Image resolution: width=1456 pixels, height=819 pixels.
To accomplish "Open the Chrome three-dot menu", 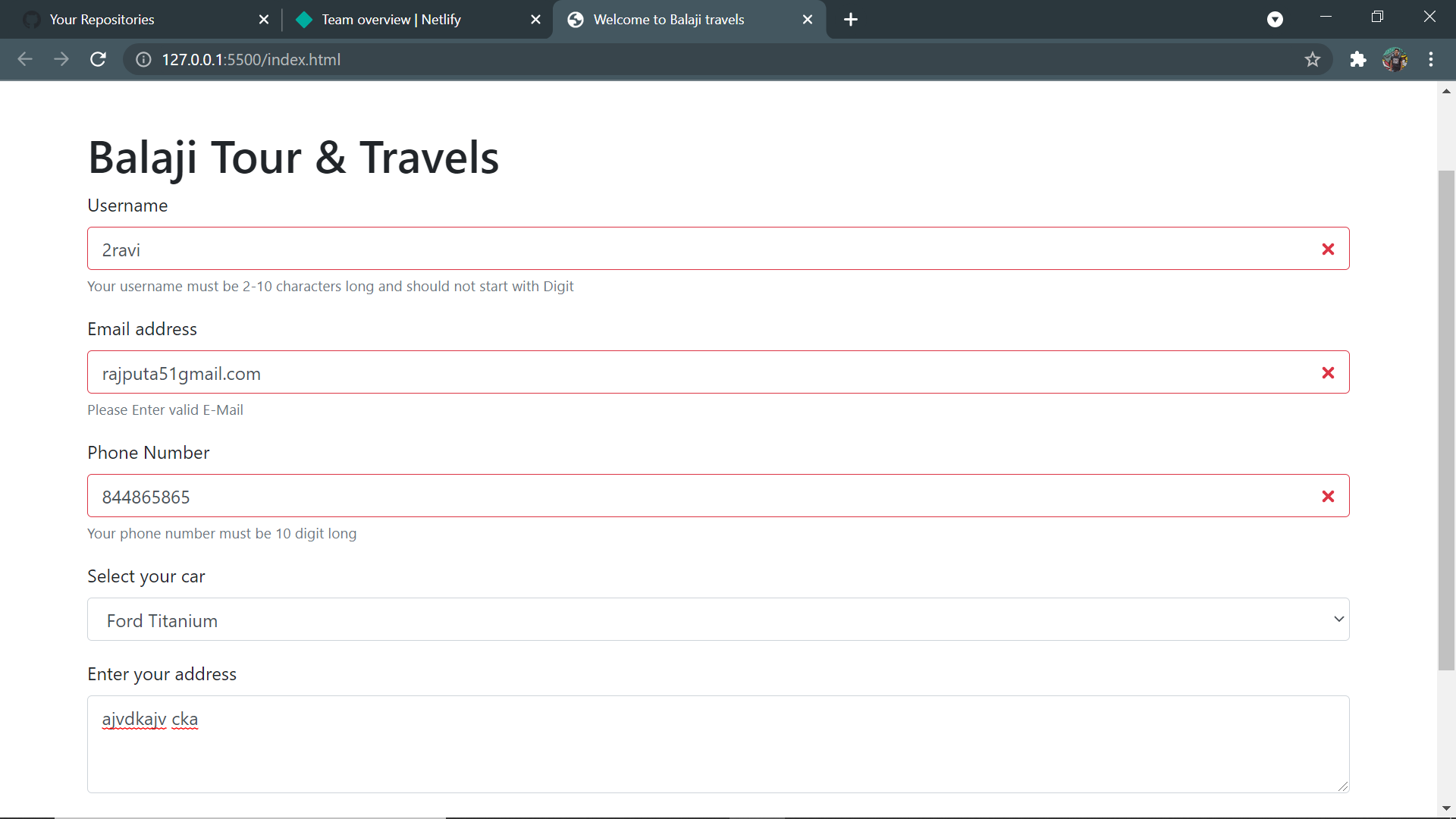I will pyautogui.click(x=1432, y=59).
